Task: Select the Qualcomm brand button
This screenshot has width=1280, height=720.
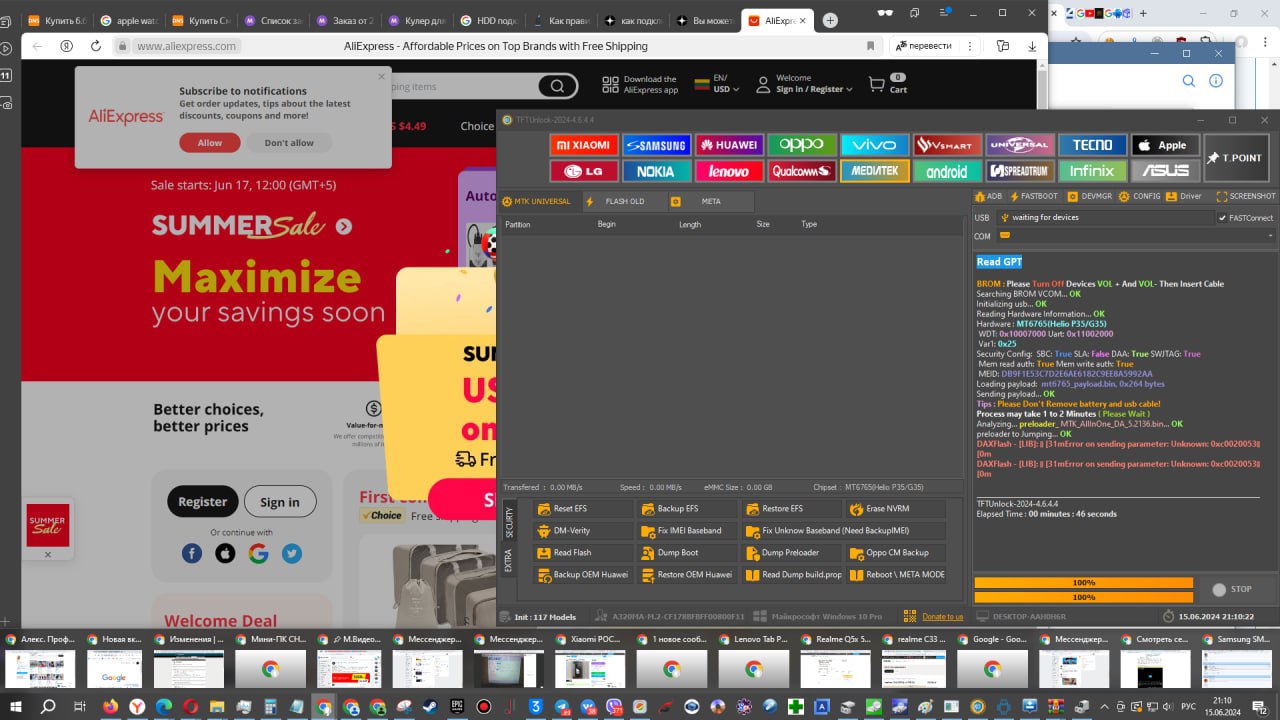Action: click(802, 171)
